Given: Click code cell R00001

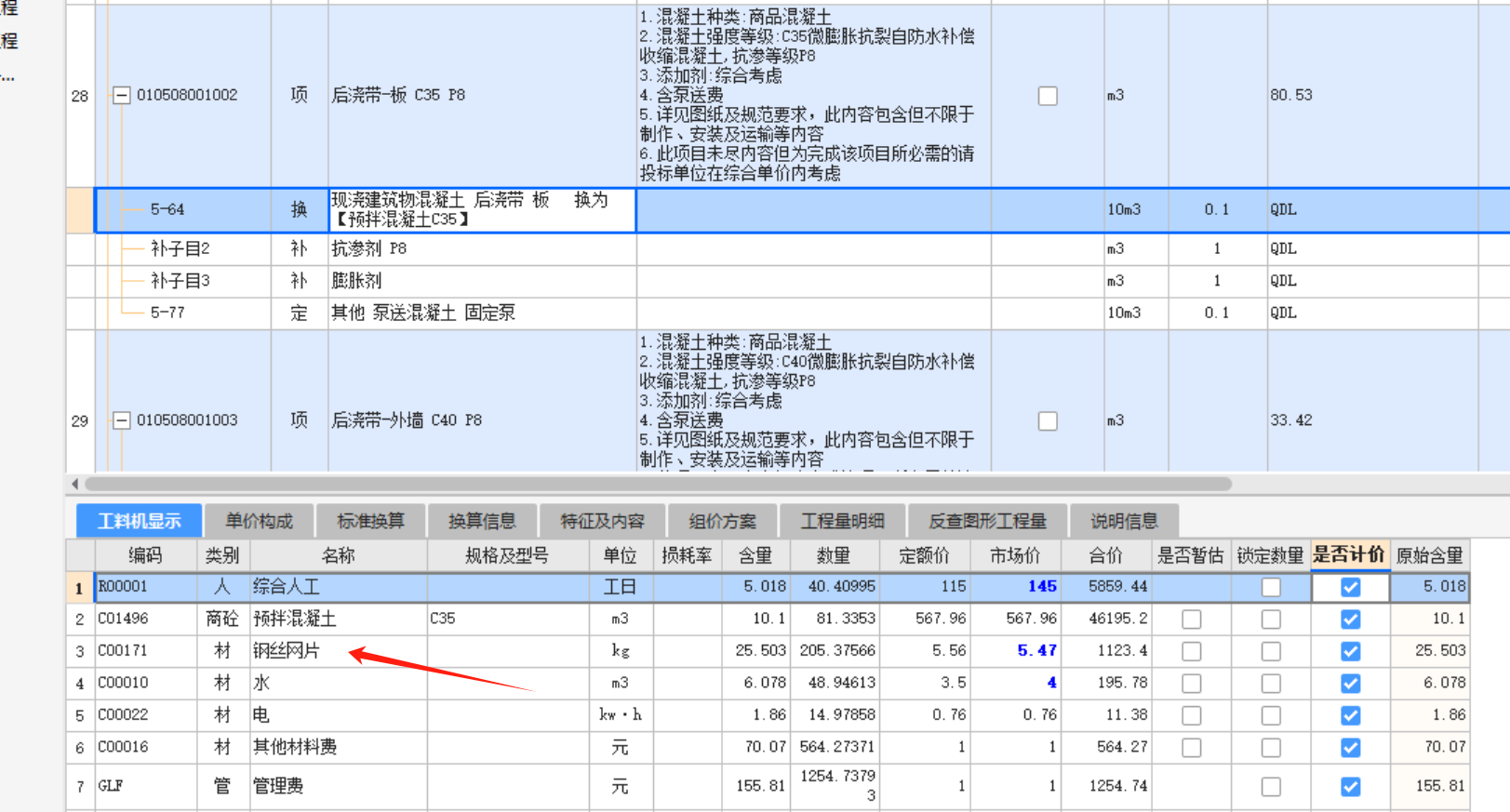Looking at the screenshot, I should [x=146, y=587].
